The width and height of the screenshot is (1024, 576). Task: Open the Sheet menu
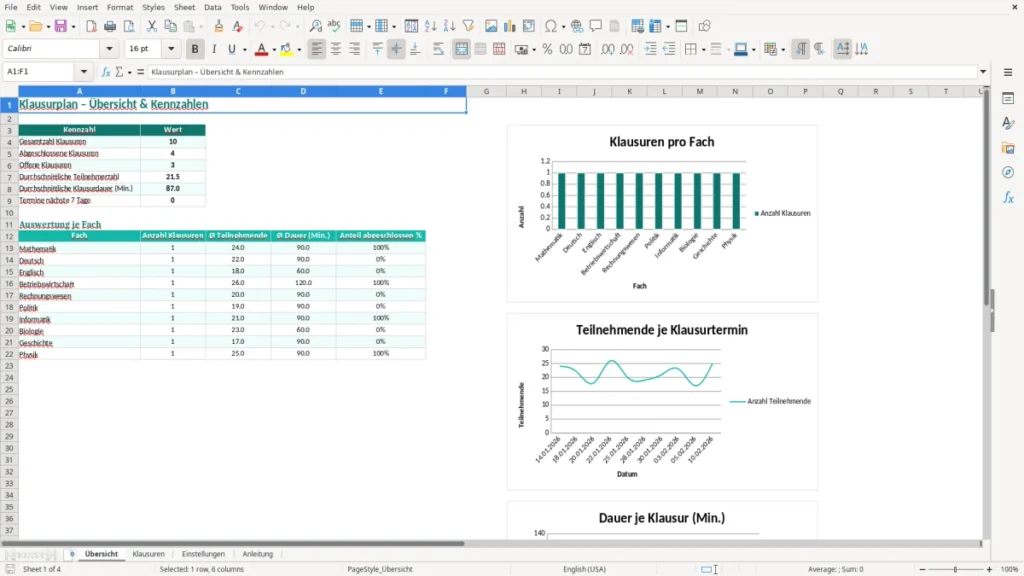[184, 7]
